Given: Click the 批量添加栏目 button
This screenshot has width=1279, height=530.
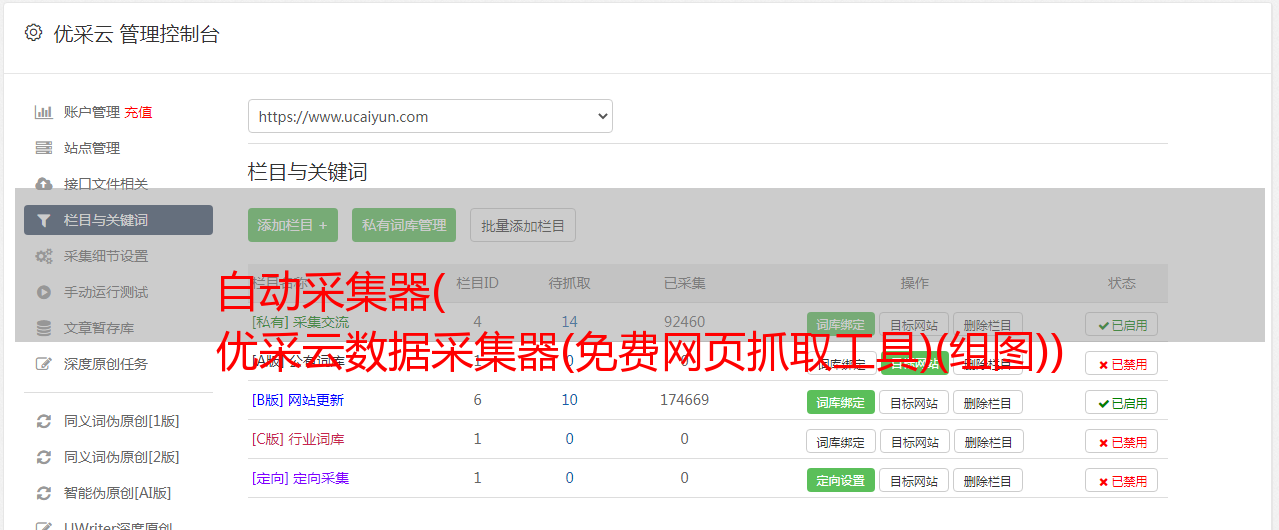Looking at the screenshot, I should click(x=523, y=225).
